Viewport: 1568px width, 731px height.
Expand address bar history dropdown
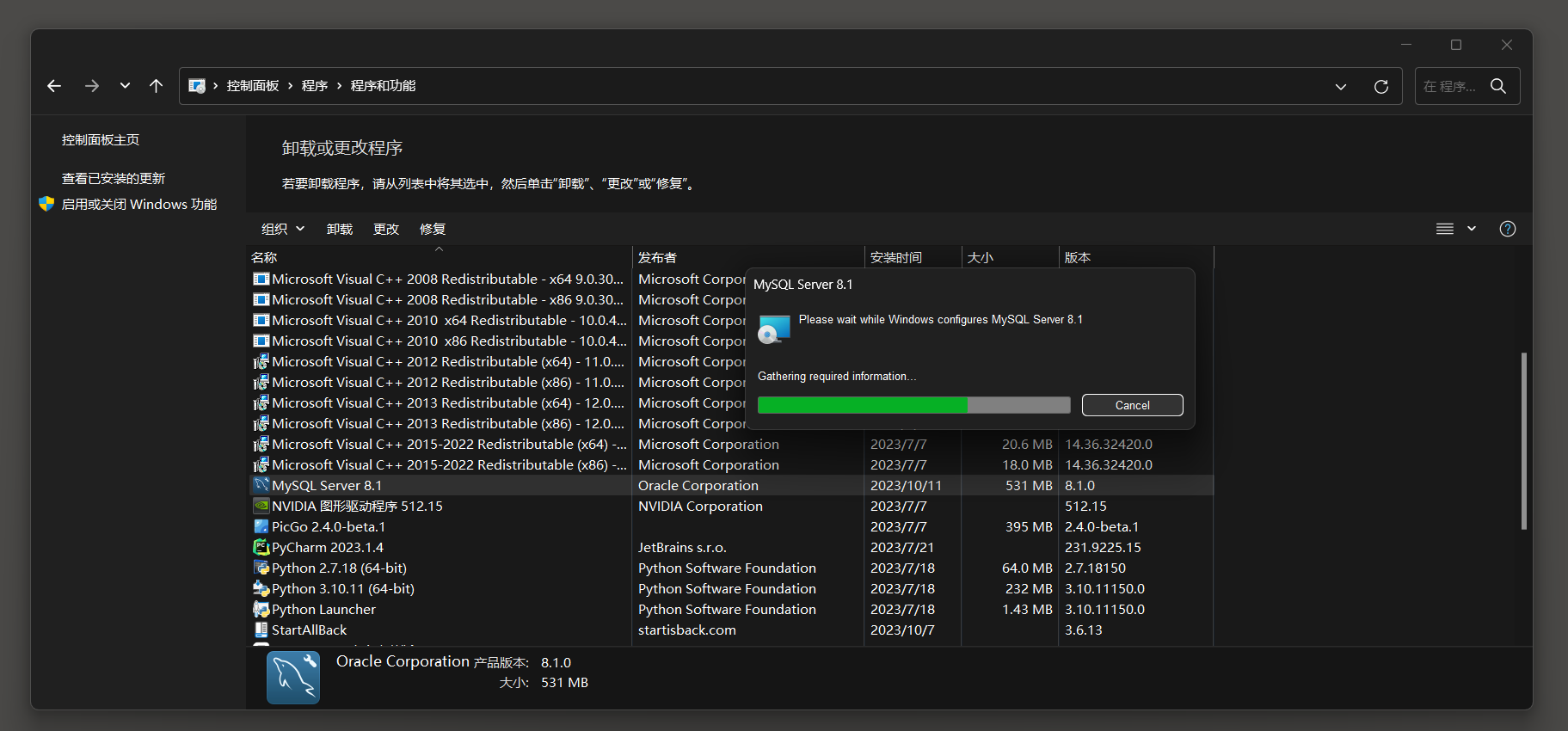coord(1341,87)
